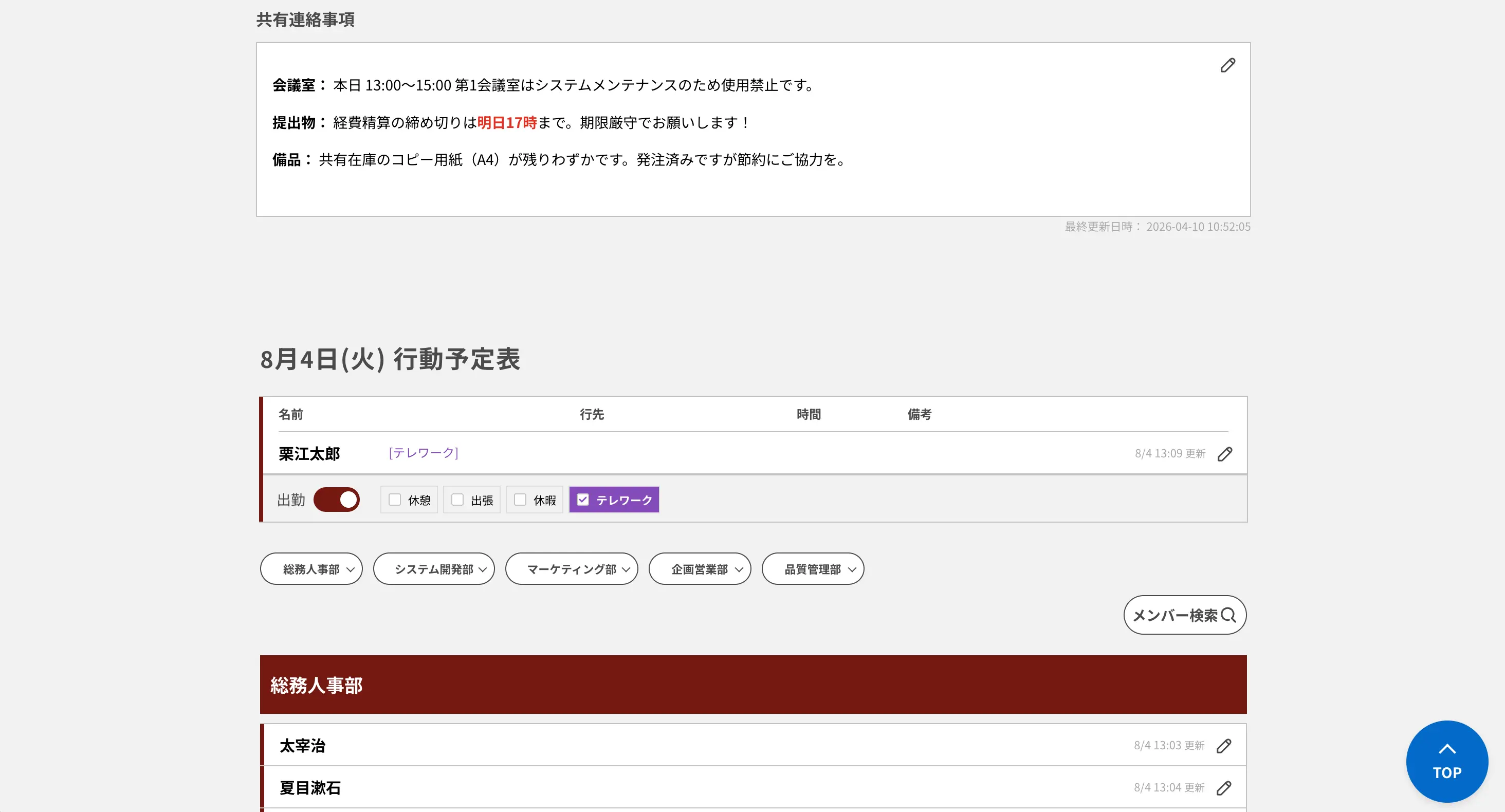Check the 出張 checkbox

point(457,500)
